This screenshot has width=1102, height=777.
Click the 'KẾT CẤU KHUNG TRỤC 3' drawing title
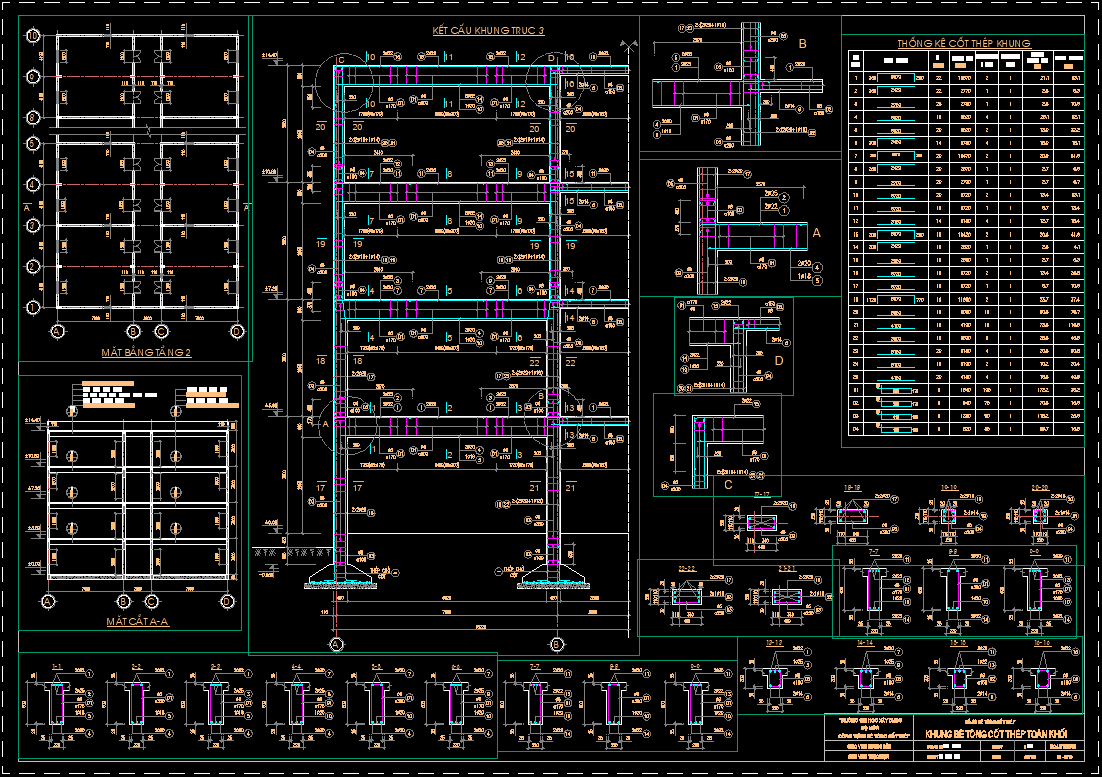488,30
